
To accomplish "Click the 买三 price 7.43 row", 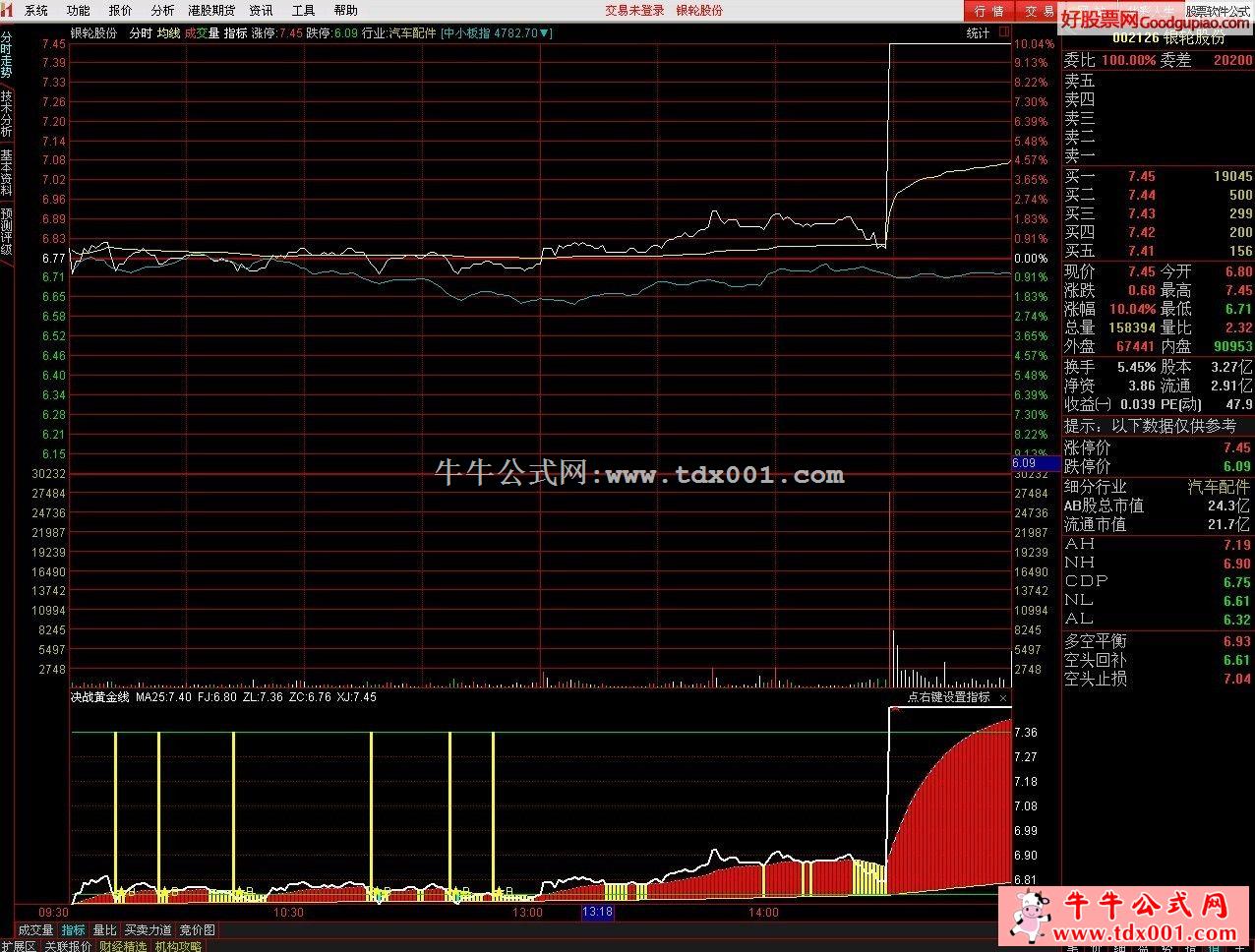I will tap(1158, 214).
